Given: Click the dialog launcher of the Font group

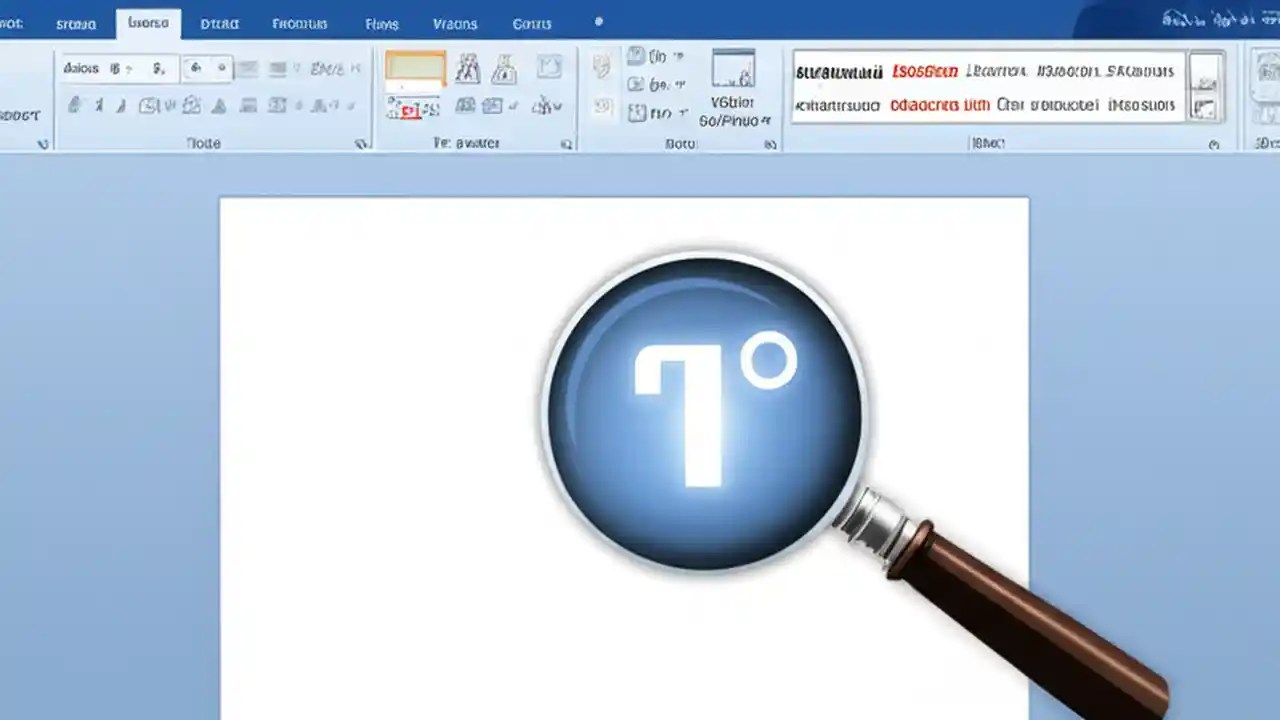Looking at the screenshot, I should 362,143.
